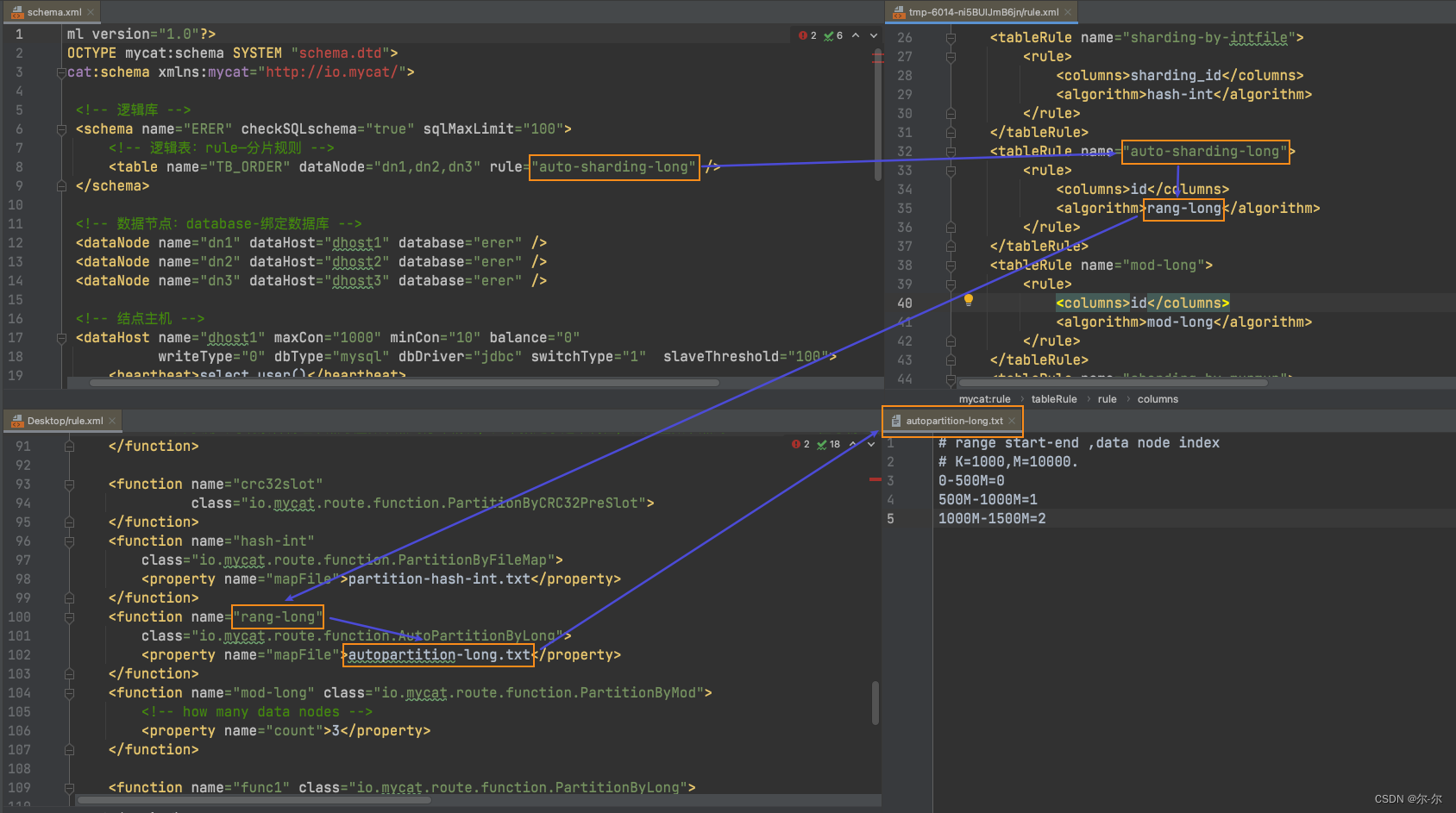Click the text file icon on autopartition-long.txt tab
The width and height of the screenshot is (1456, 813).
pos(896,421)
